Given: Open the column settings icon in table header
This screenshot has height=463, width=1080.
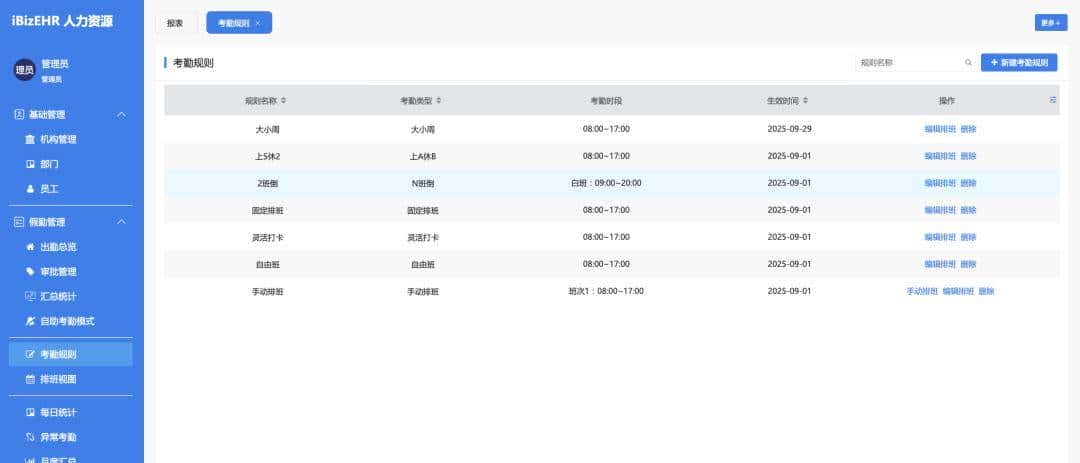Looking at the screenshot, I should (1052, 100).
